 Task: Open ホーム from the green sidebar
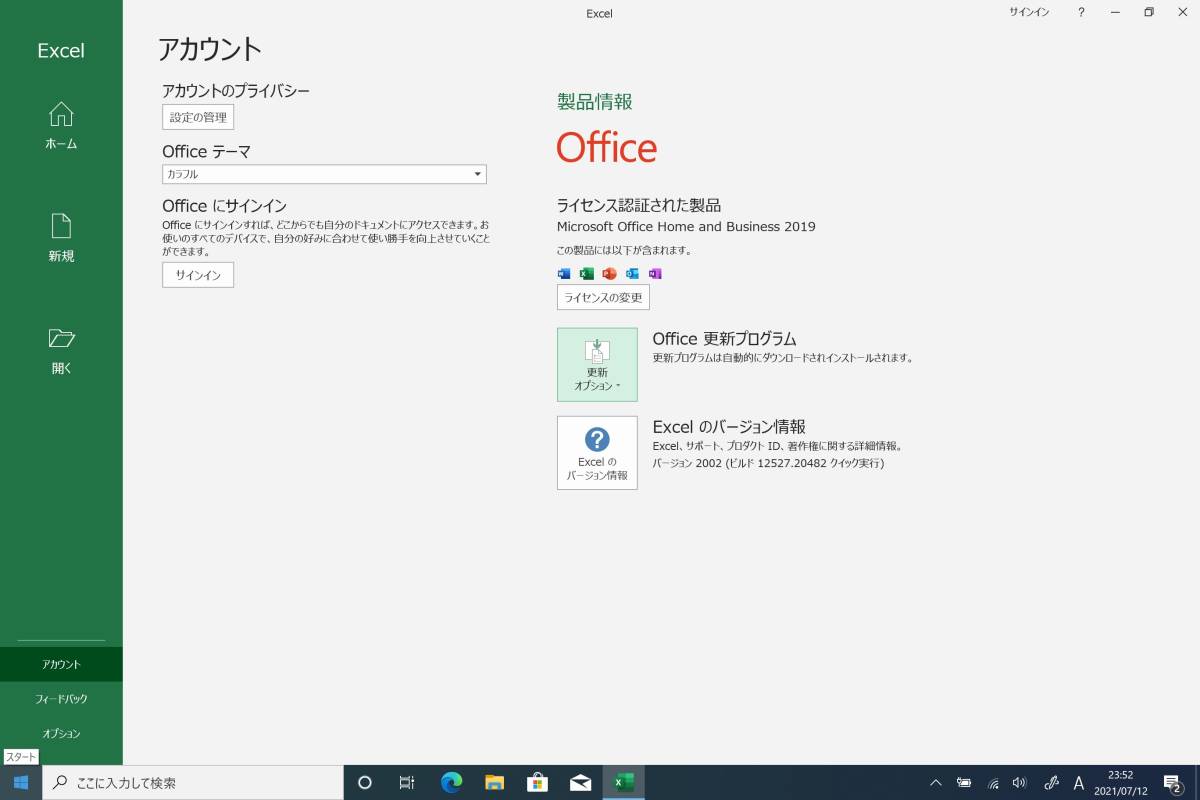(61, 124)
